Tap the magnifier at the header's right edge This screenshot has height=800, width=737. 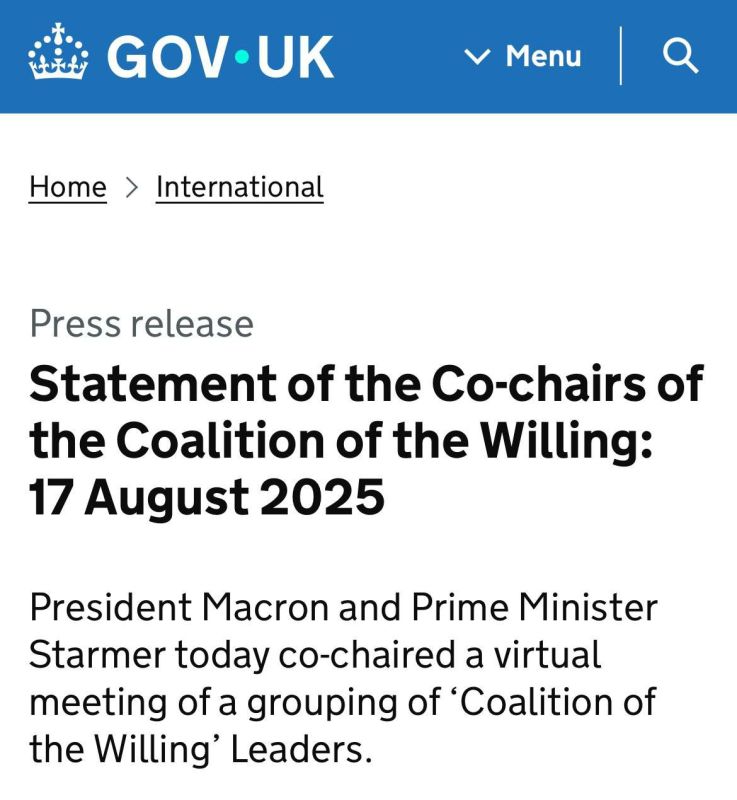point(682,57)
